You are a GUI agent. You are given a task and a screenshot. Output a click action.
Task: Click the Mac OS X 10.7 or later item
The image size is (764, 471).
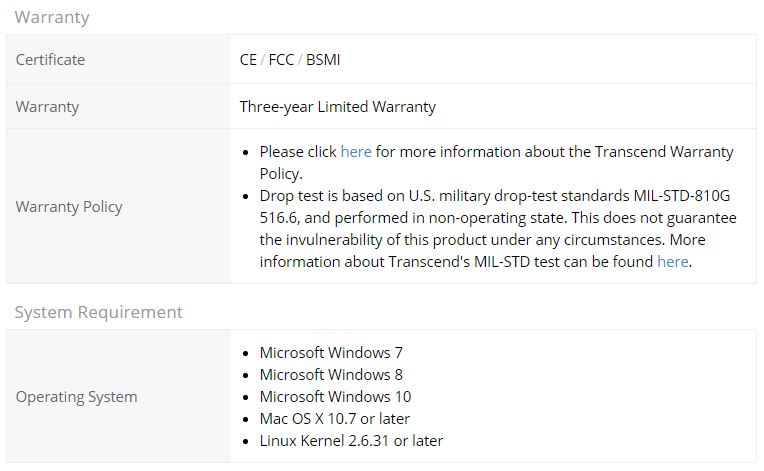(x=335, y=418)
